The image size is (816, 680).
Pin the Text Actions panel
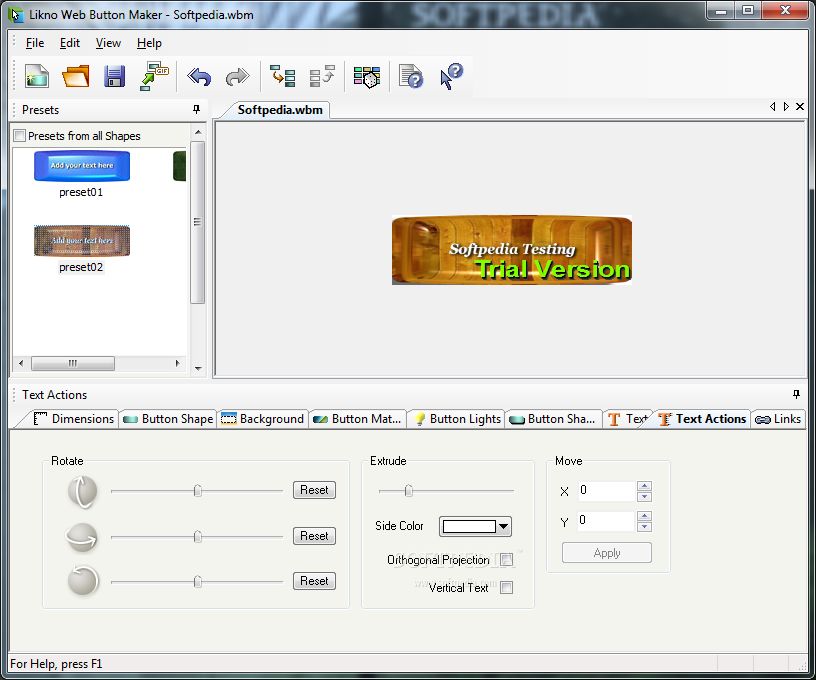(x=796, y=394)
